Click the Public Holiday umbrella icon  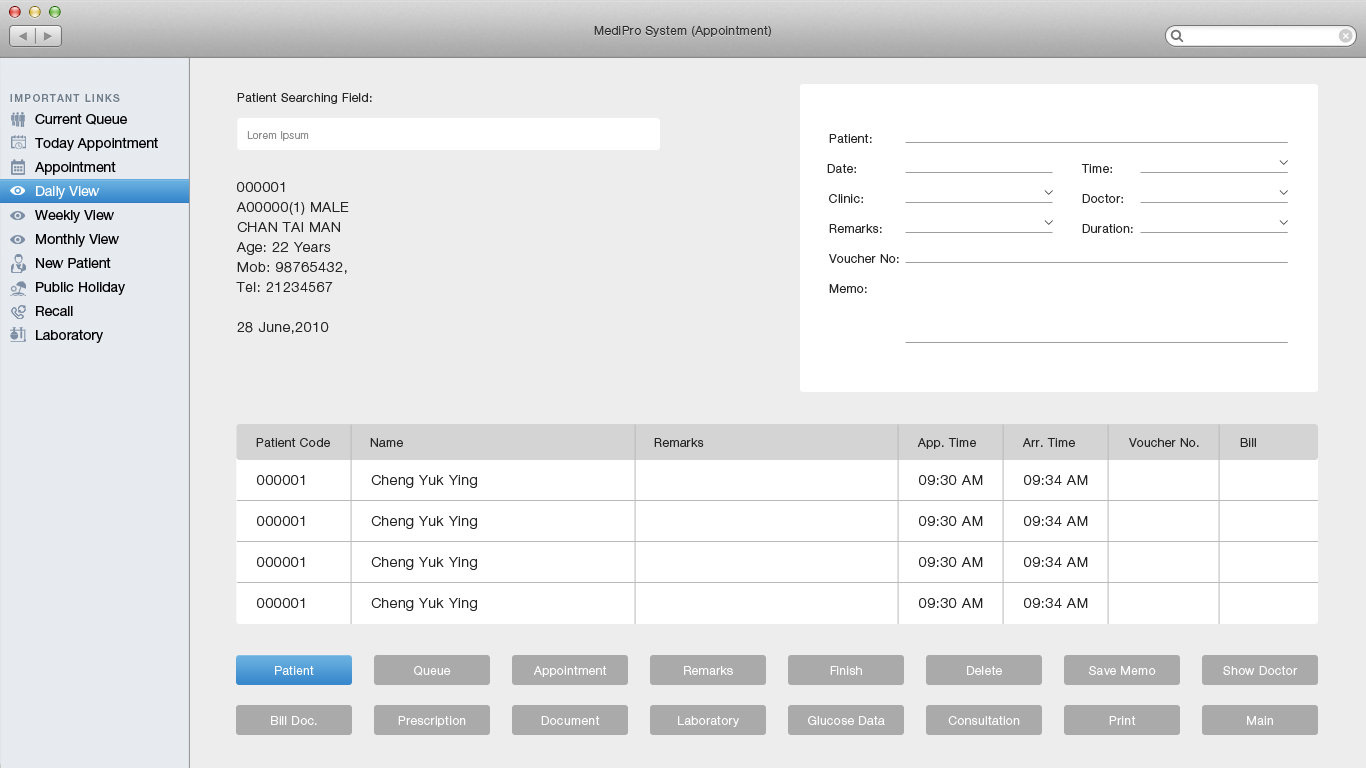click(18, 287)
